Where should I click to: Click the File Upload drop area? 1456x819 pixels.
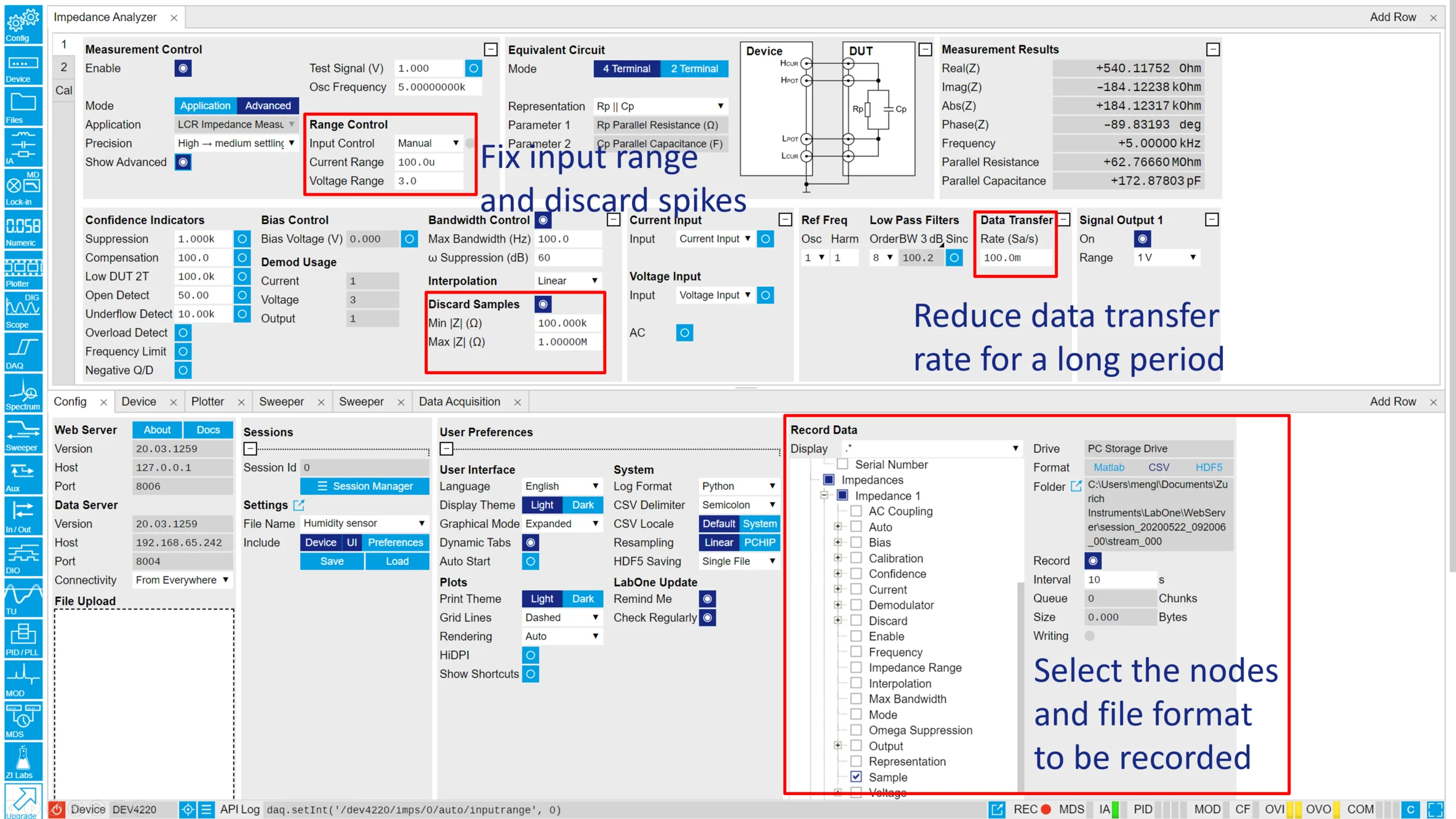pyautogui.click(x=144, y=704)
